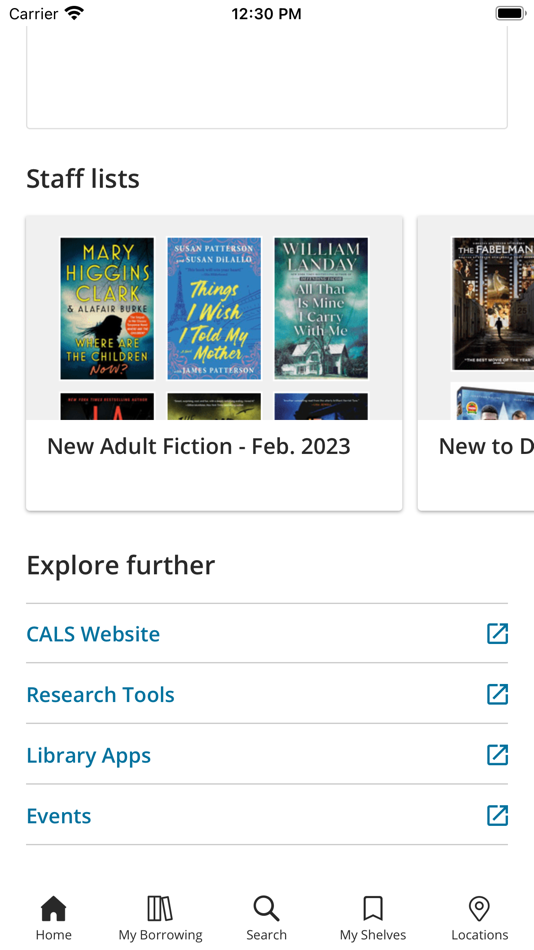The image size is (534, 950).
Task: Open My Borrowing books icon
Action: 160,908
